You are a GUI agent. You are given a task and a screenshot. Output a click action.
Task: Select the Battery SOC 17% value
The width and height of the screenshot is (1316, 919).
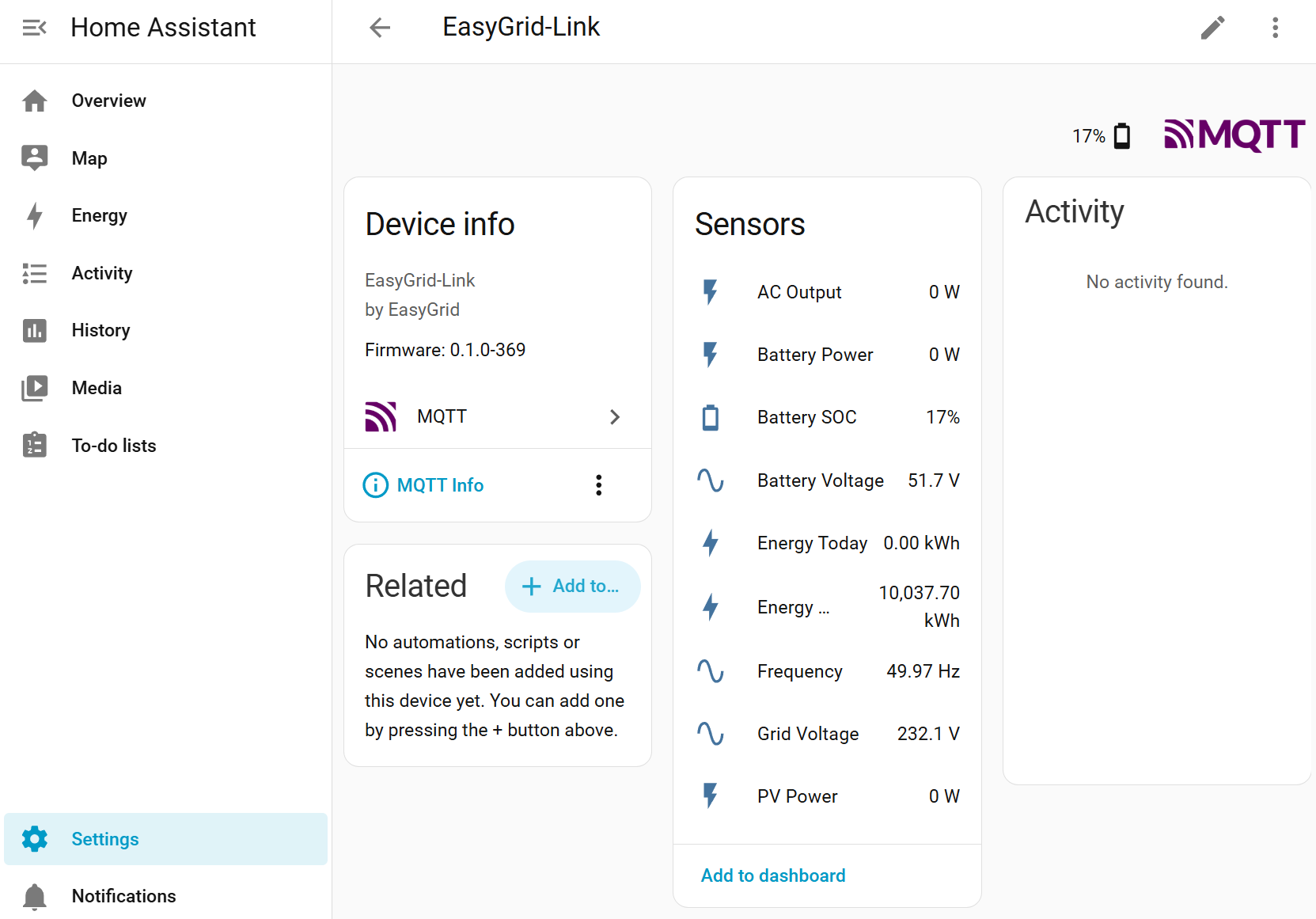942,417
